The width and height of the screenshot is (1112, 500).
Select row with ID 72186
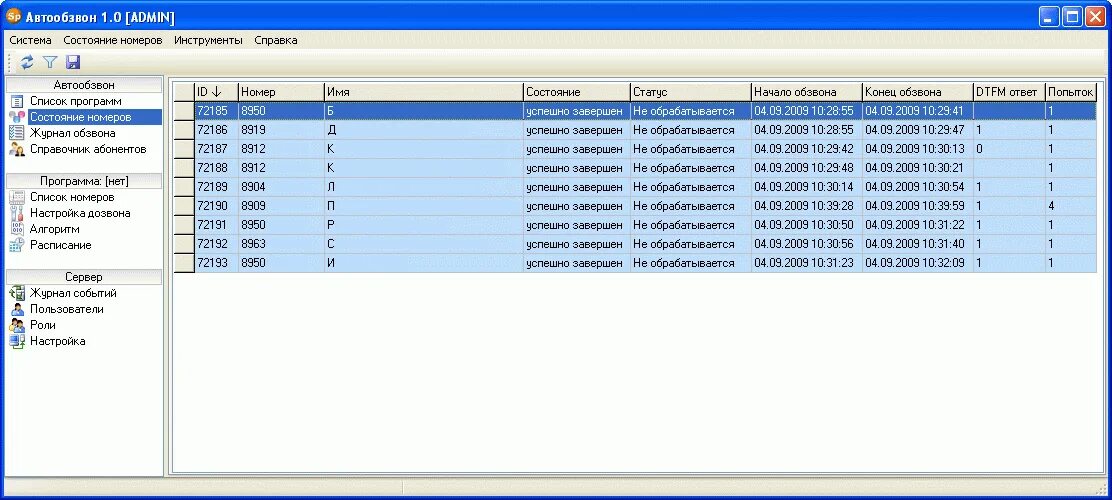[635, 130]
